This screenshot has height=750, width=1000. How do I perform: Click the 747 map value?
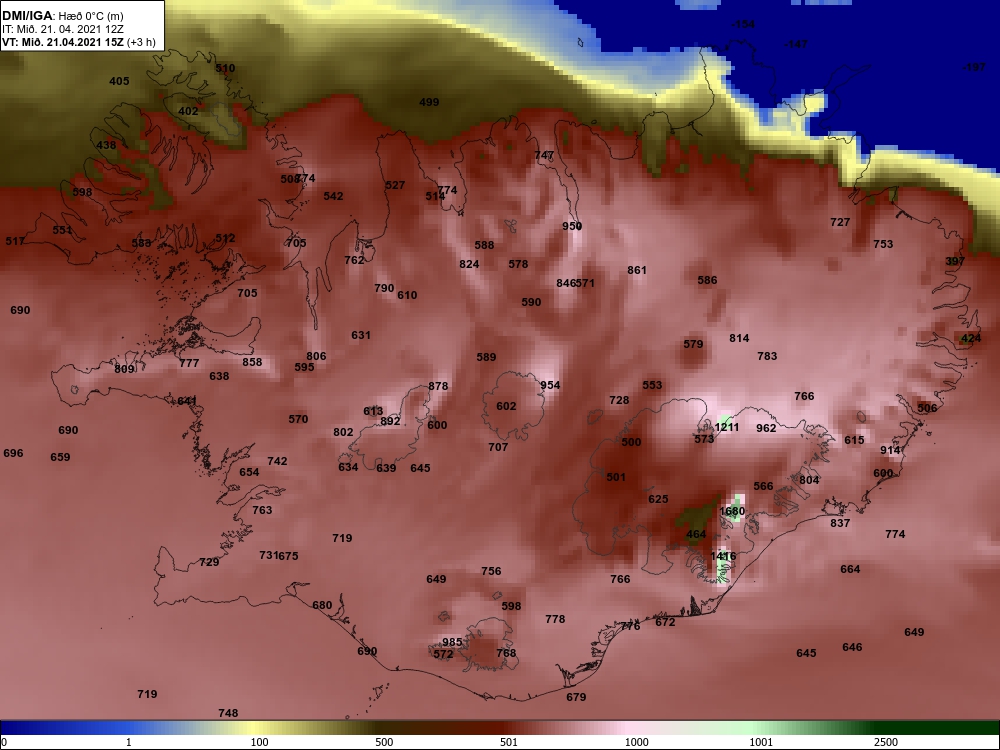coord(544,156)
